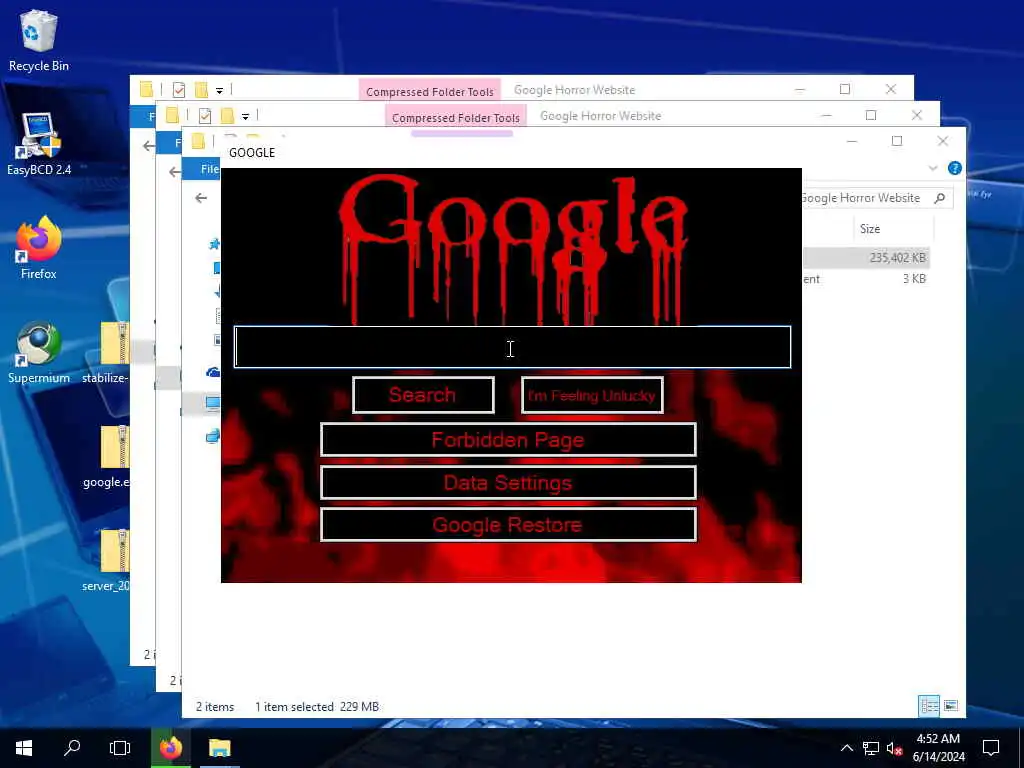Open Quick Access Toolbar dropdown in rearmost Explorer
Screen dimensions: 1024x768
(219, 90)
